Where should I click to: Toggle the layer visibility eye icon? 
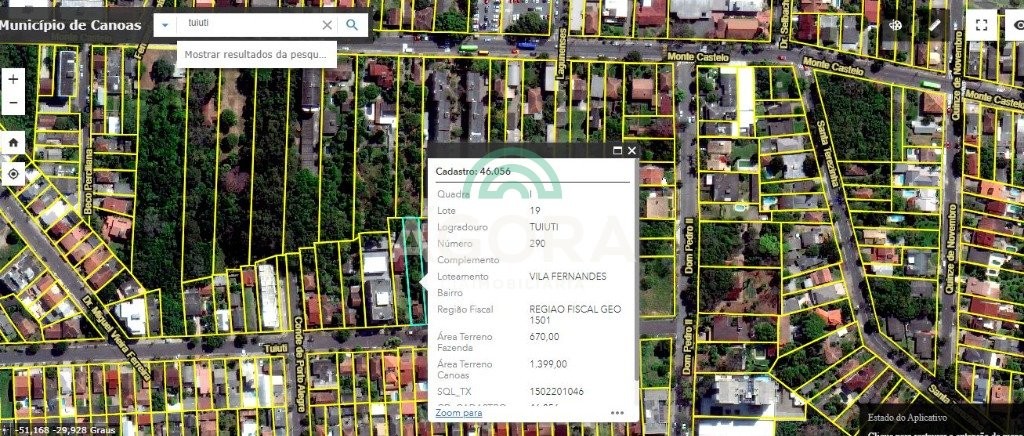pyautogui.click(x=1014, y=25)
